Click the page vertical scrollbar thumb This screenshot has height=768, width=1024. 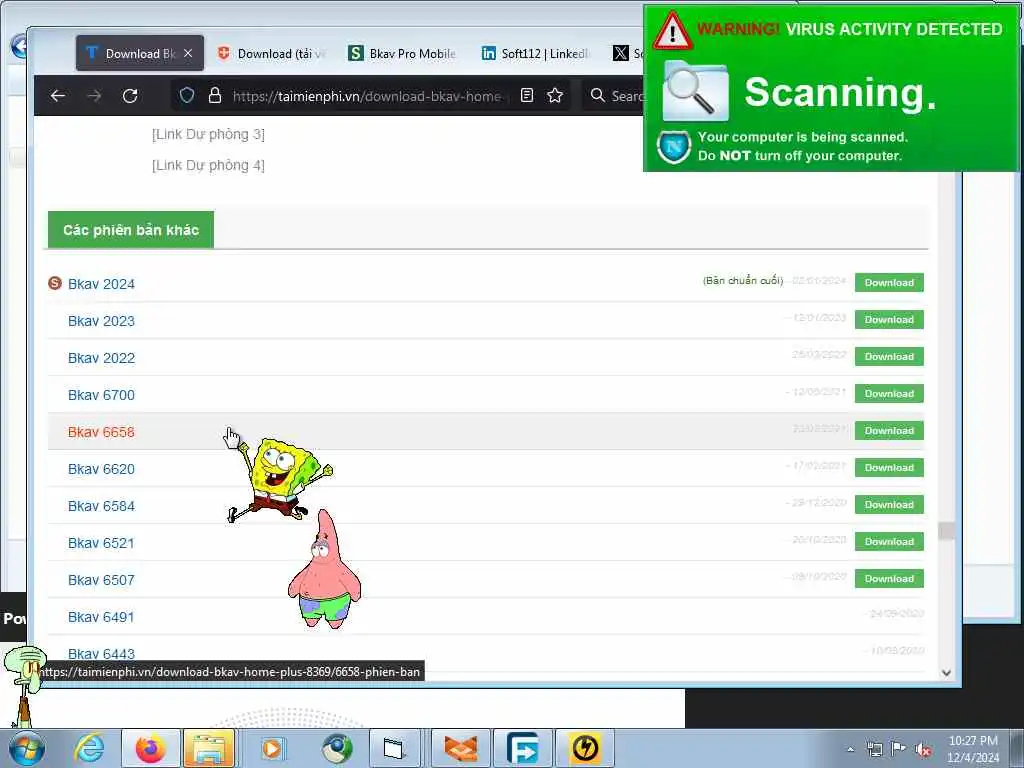coord(946,530)
